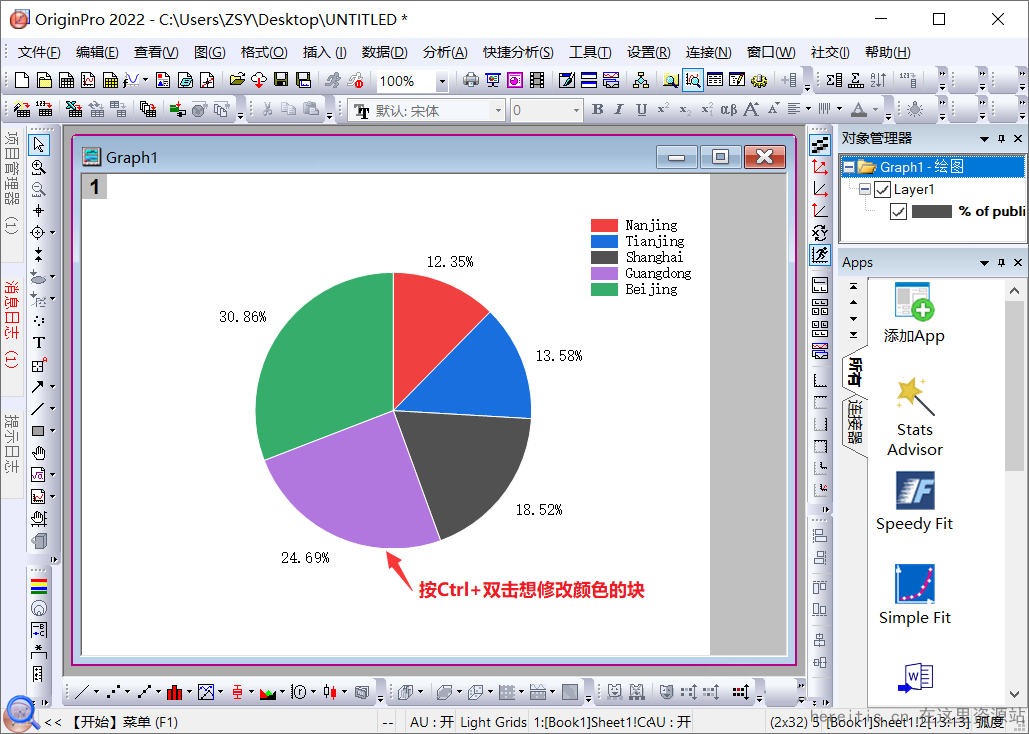Click the Tianjing blue legend swatch
This screenshot has width=1029, height=734.
point(604,241)
